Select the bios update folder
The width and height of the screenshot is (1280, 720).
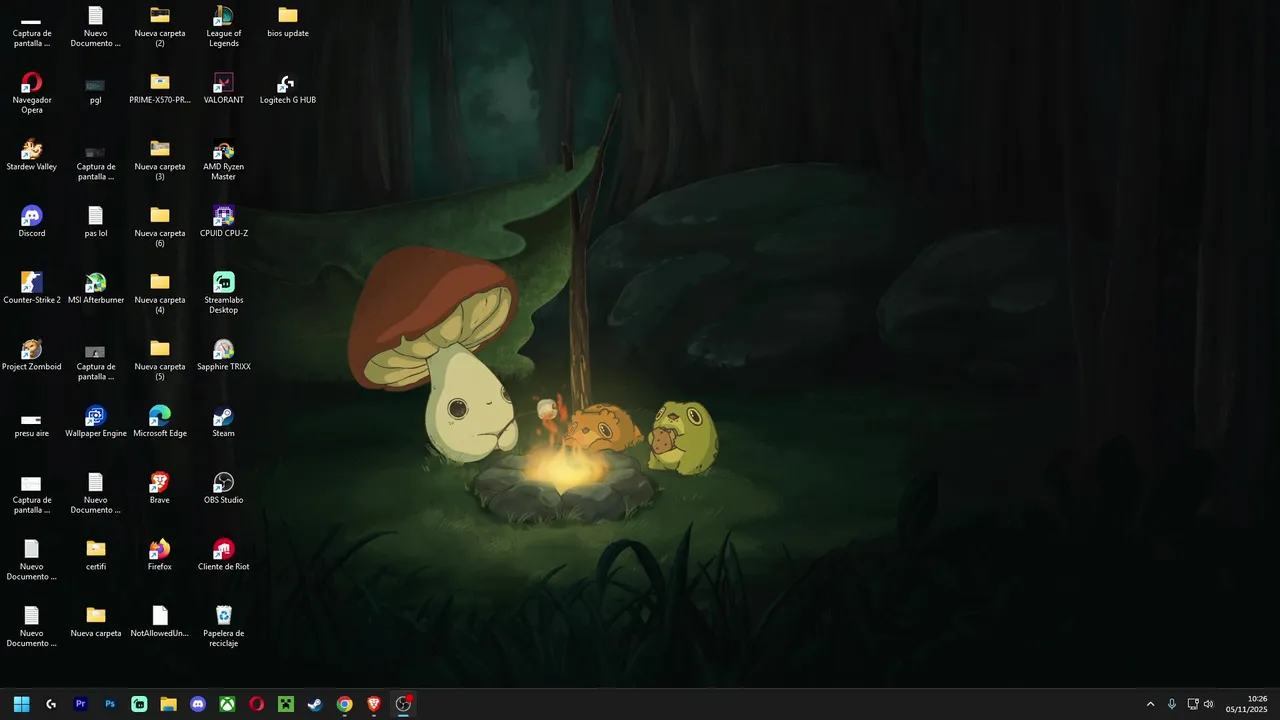(288, 21)
